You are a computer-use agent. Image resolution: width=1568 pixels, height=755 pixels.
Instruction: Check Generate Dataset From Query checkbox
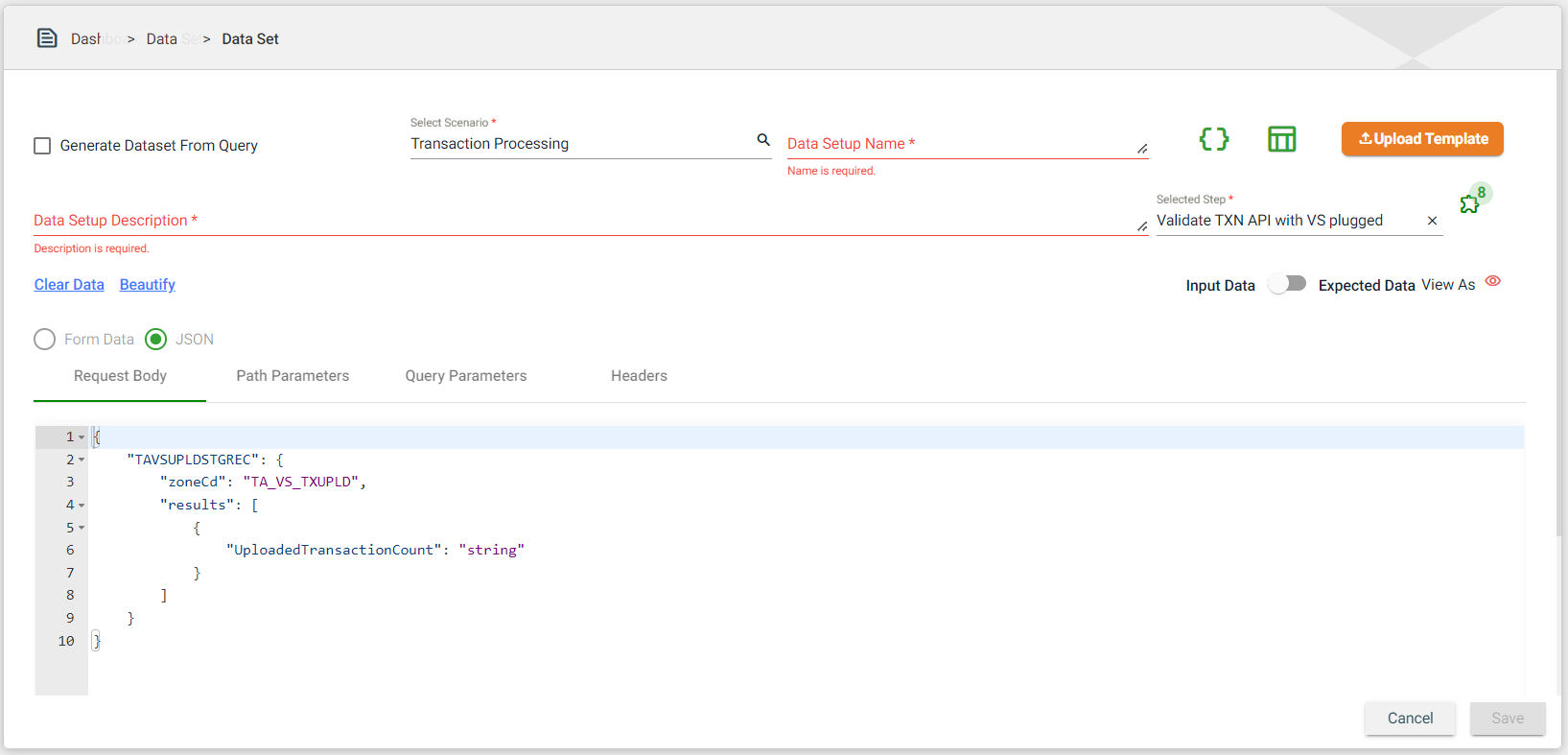coord(42,146)
